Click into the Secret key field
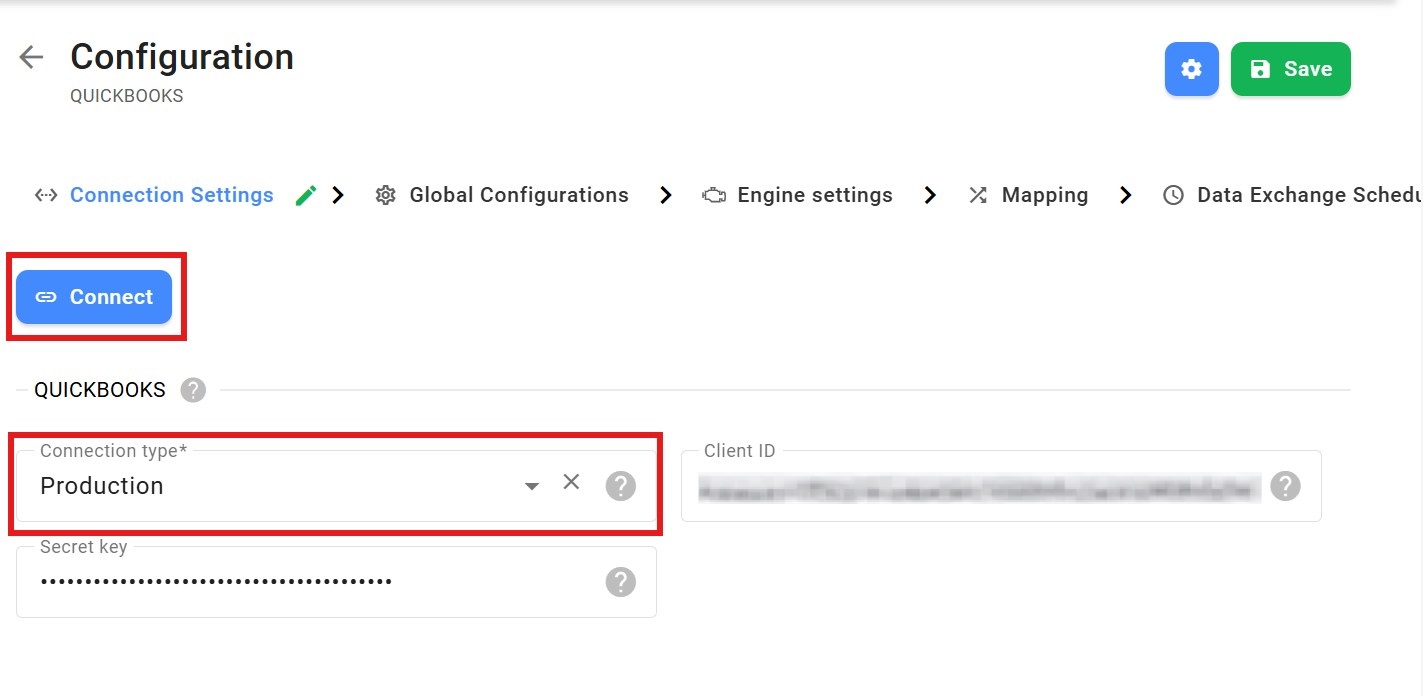The width and height of the screenshot is (1423, 696). pyautogui.click(x=336, y=581)
